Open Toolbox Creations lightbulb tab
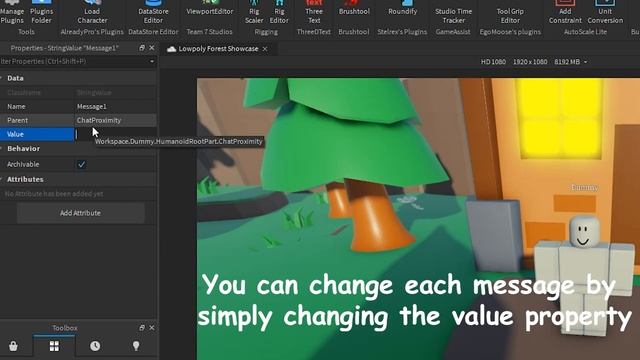The image size is (640, 360). tap(136, 346)
